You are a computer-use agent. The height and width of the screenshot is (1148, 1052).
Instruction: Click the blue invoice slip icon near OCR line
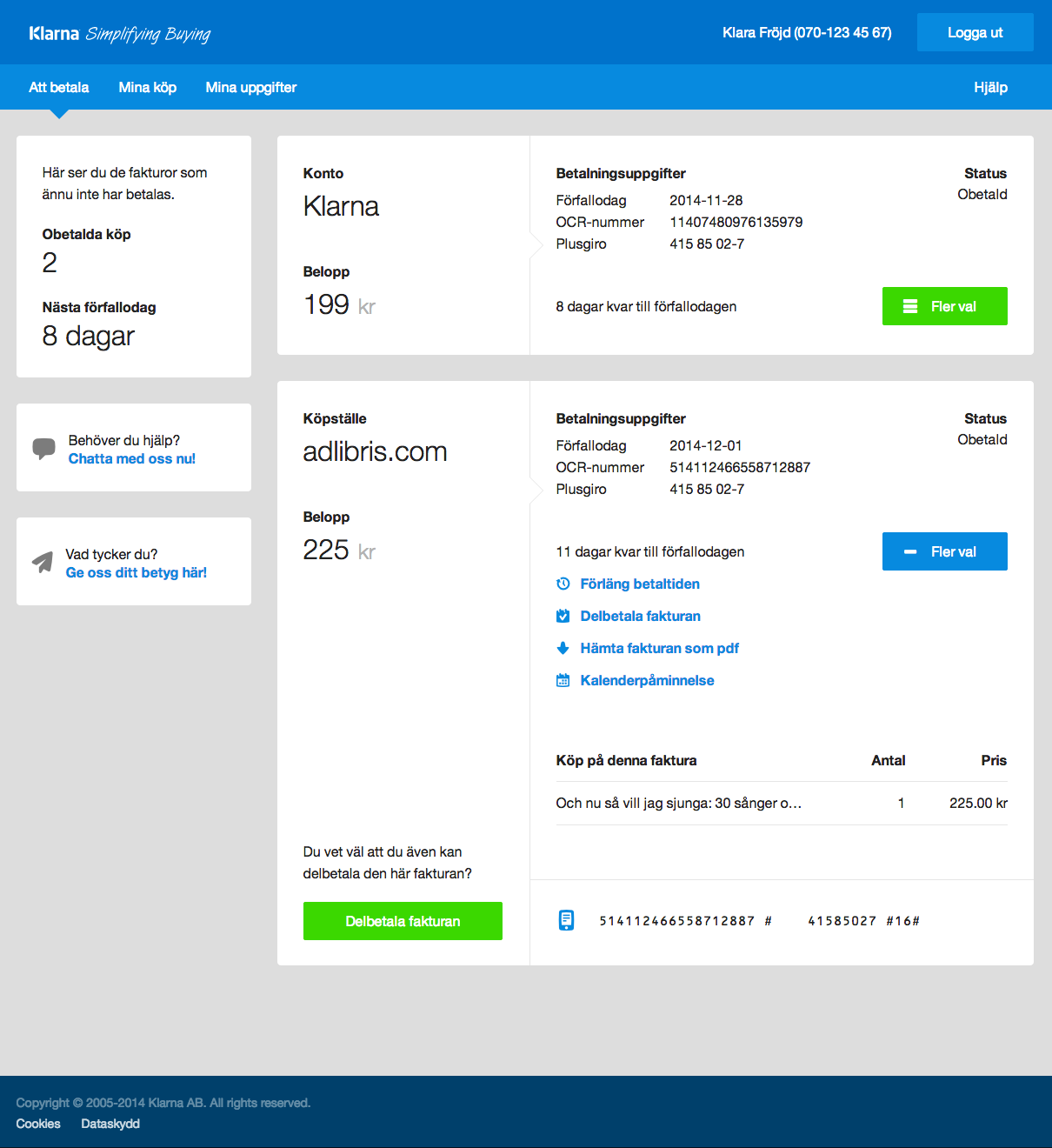click(566, 920)
